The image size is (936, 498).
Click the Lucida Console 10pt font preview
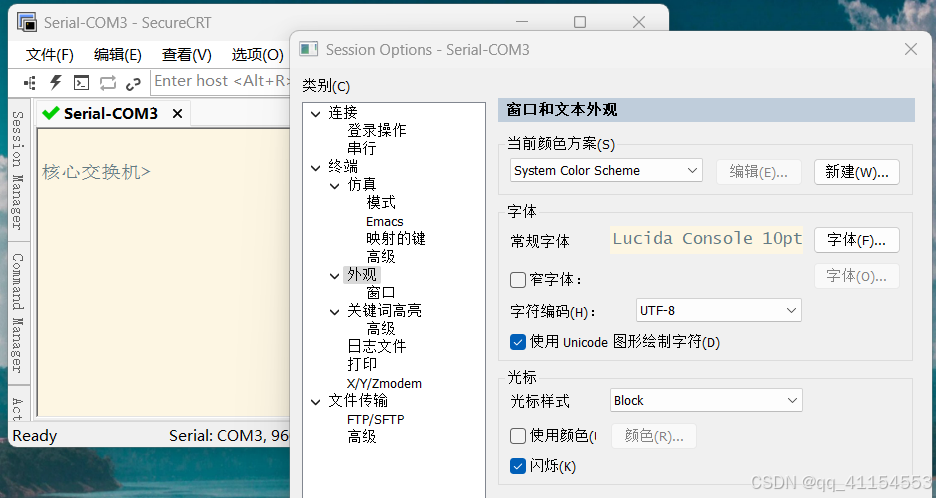[707, 239]
